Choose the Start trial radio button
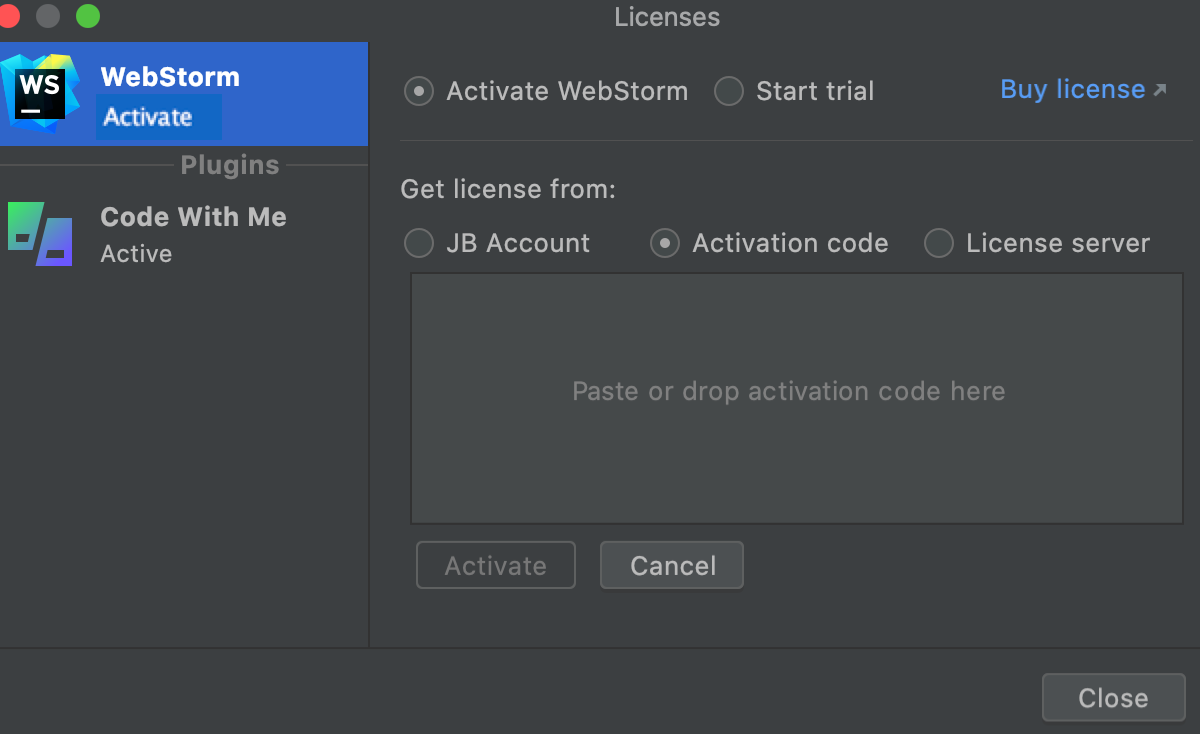The width and height of the screenshot is (1200, 734). coord(729,92)
